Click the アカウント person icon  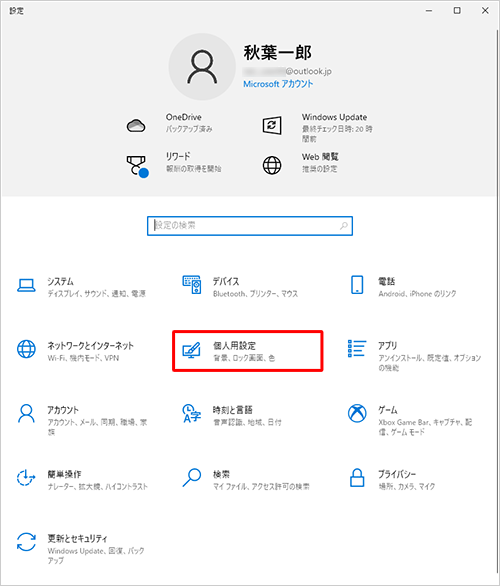point(27,413)
